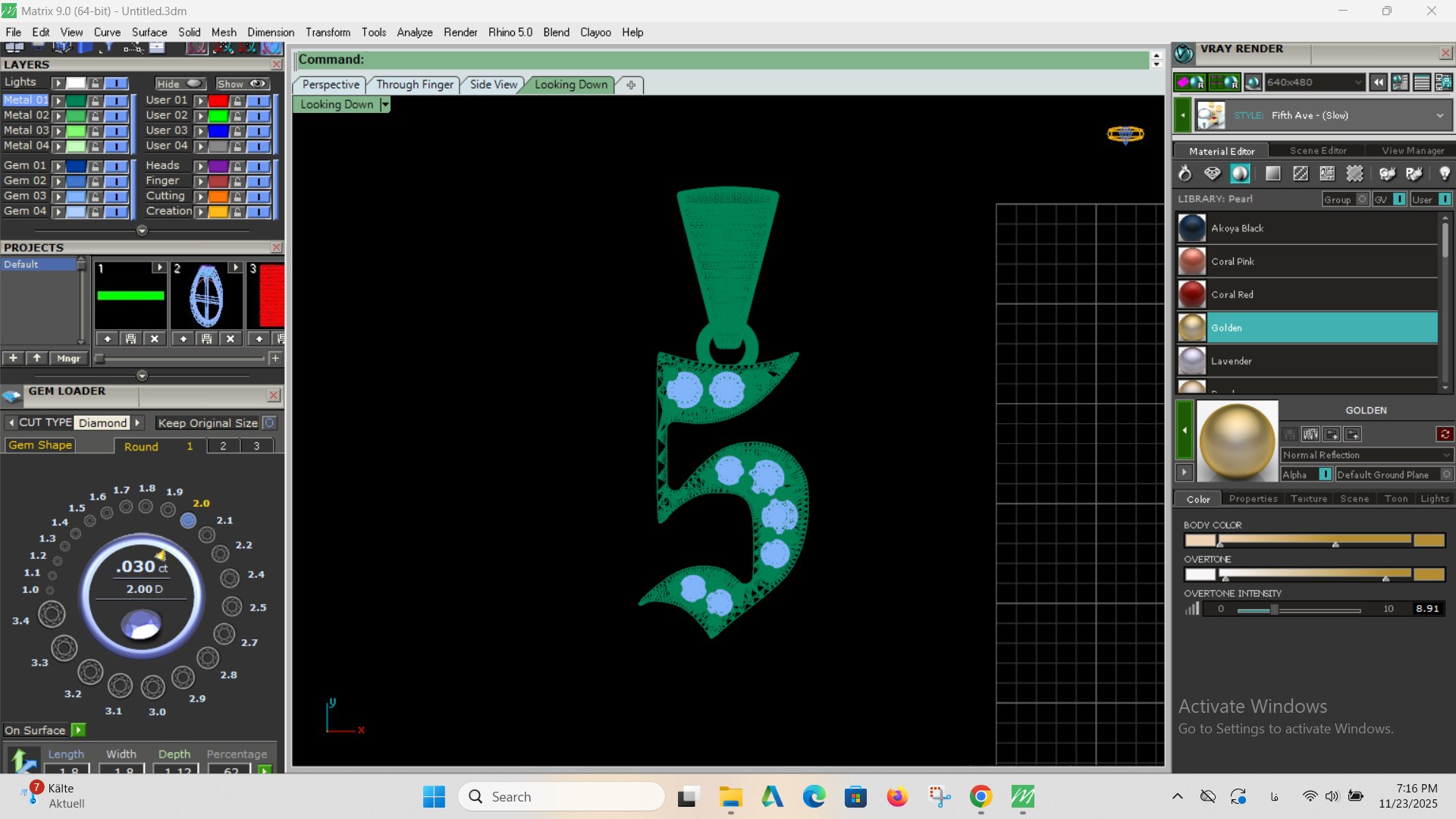Collapse the style panel green arrow
This screenshot has height=819, width=1456.
pyautogui.click(x=1182, y=115)
